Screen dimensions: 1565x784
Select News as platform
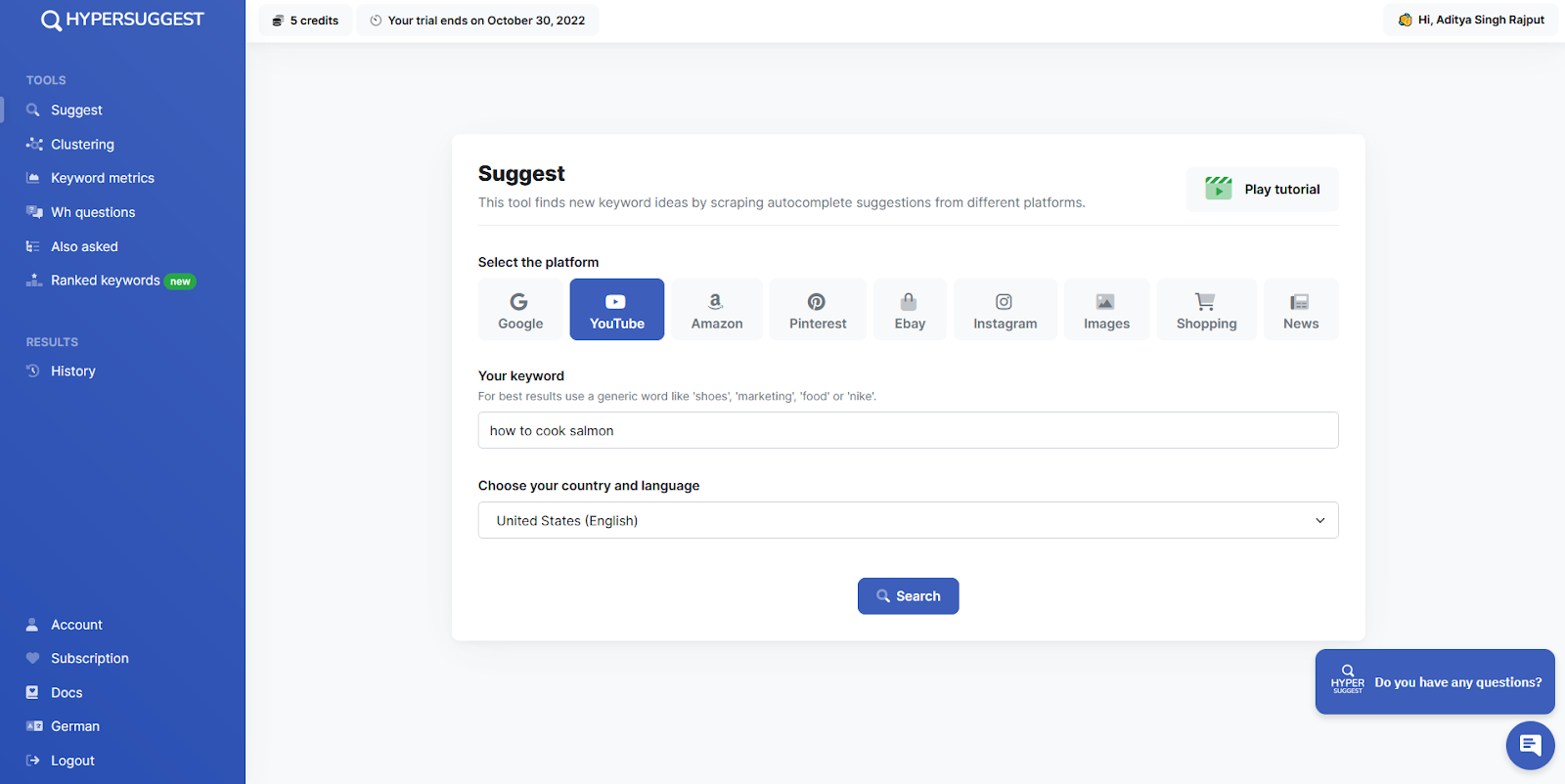point(1301,310)
